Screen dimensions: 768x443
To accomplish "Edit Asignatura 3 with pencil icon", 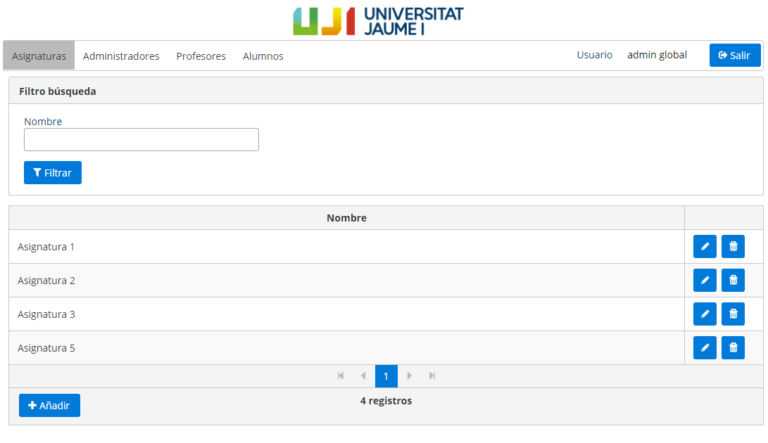I will pyautogui.click(x=704, y=314).
